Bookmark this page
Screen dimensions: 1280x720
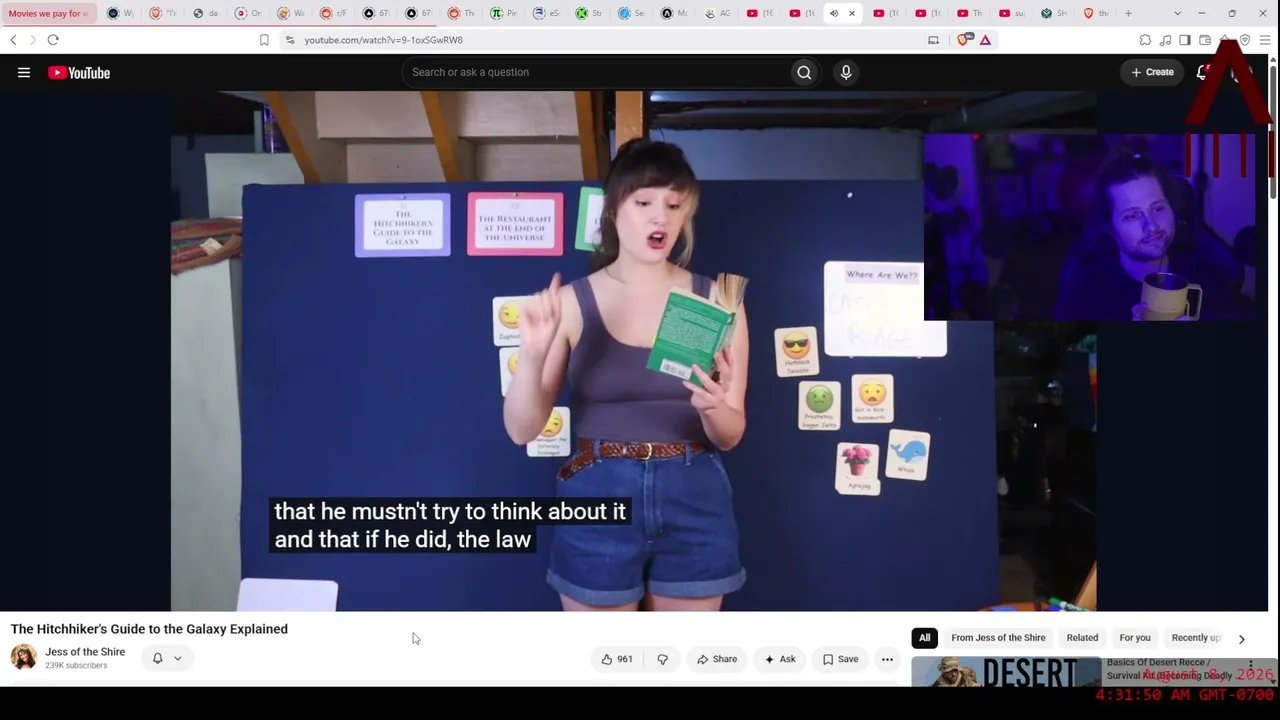264,40
